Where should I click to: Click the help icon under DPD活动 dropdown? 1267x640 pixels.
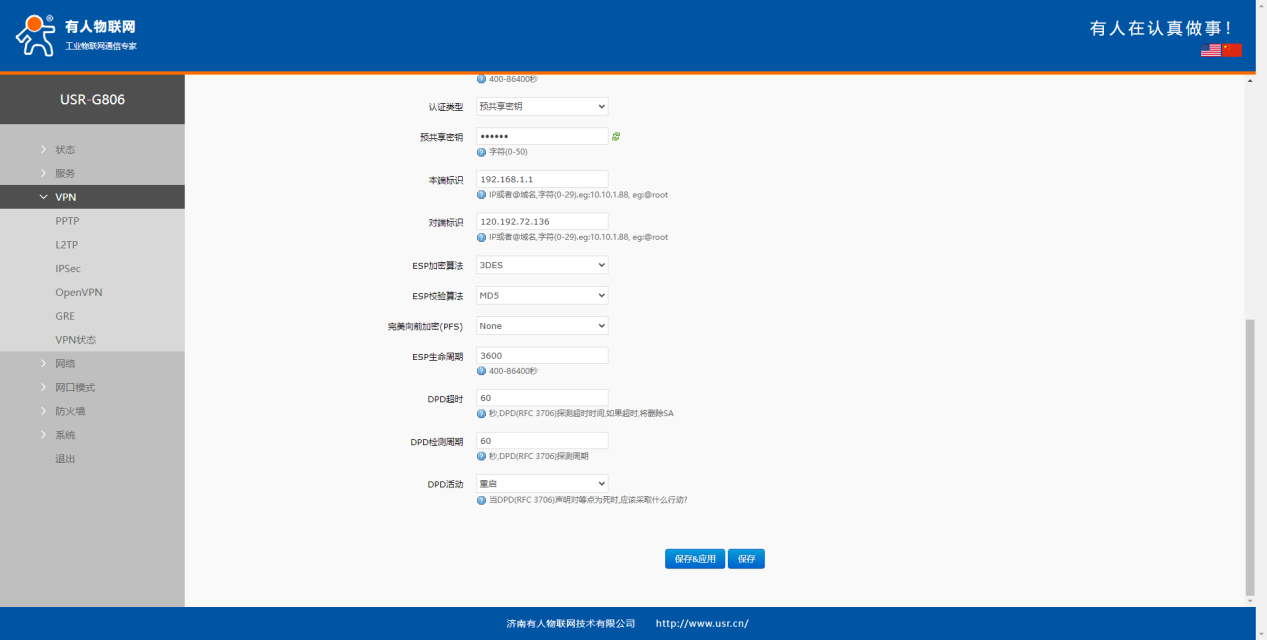click(x=482, y=500)
